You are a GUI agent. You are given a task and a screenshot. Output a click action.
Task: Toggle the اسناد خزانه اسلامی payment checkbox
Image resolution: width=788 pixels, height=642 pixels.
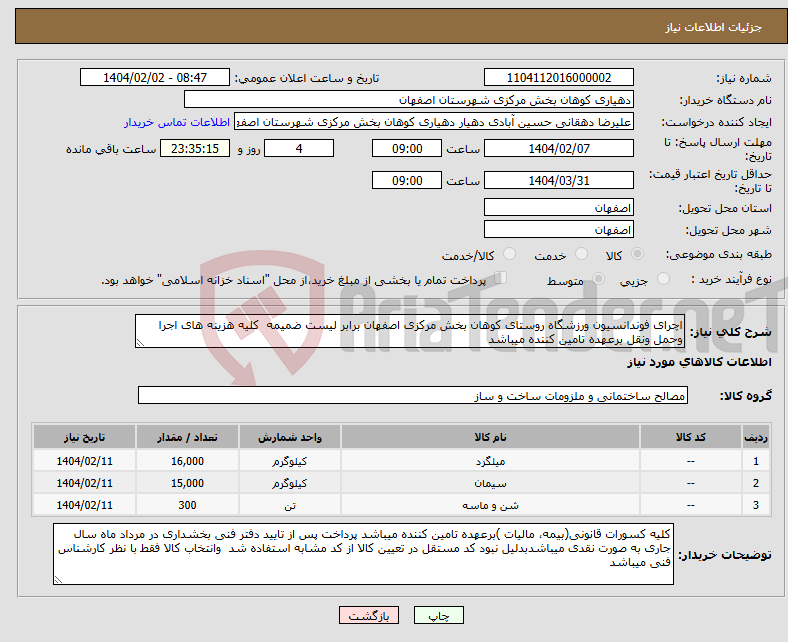[500, 278]
